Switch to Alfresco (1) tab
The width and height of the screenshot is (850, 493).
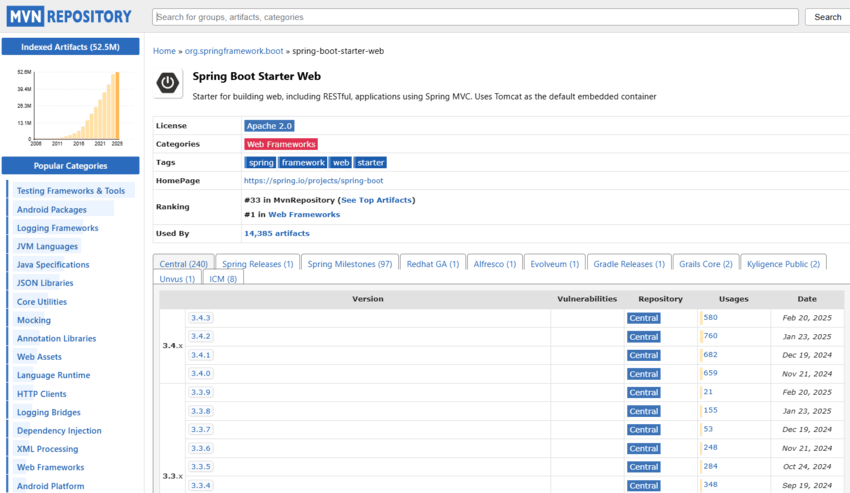[x=494, y=264]
